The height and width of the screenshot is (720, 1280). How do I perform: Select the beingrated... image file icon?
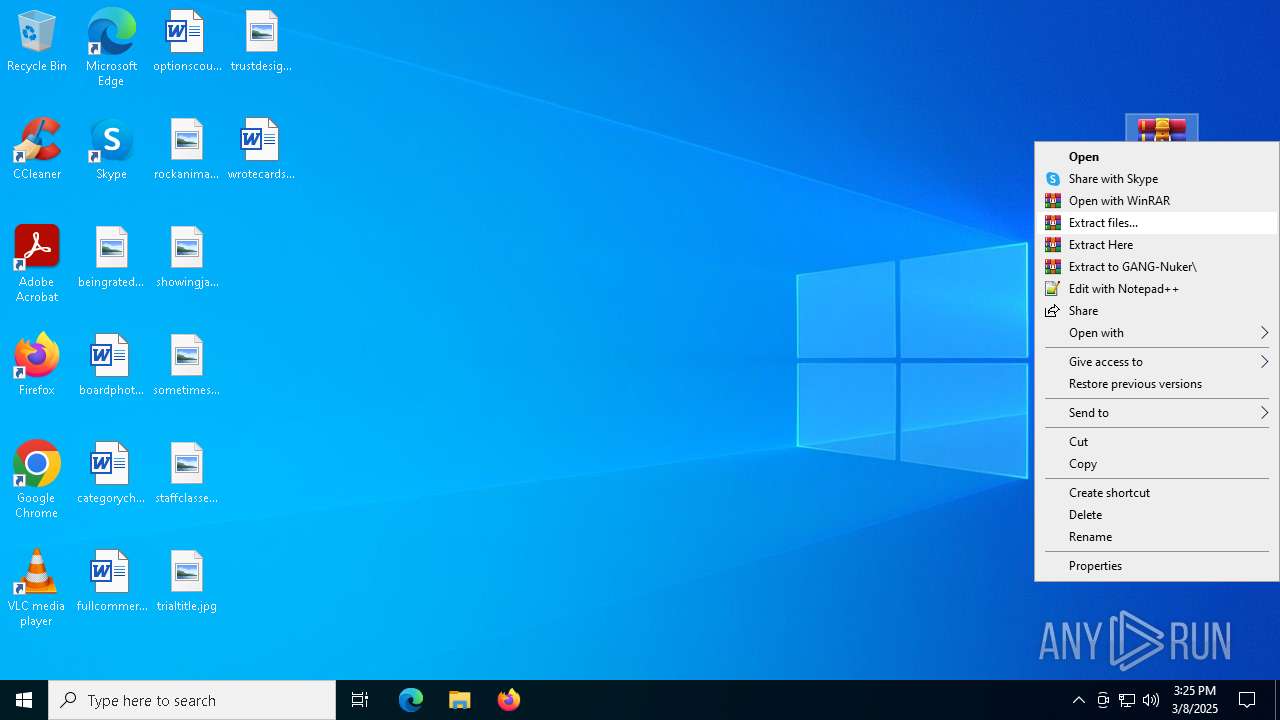(111, 258)
